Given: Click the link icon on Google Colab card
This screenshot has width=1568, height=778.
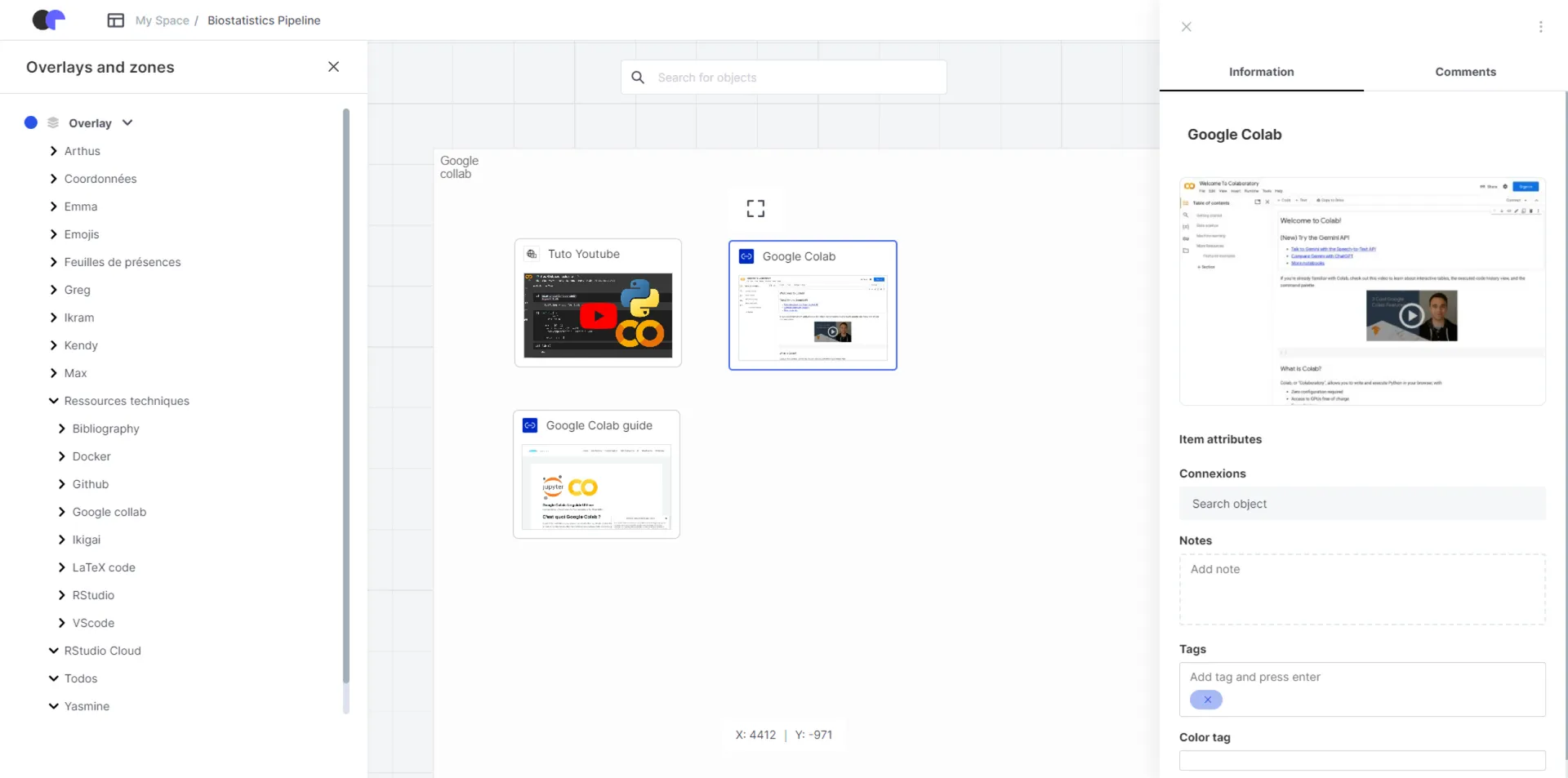Looking at the screenshot, I should [746, 256].
